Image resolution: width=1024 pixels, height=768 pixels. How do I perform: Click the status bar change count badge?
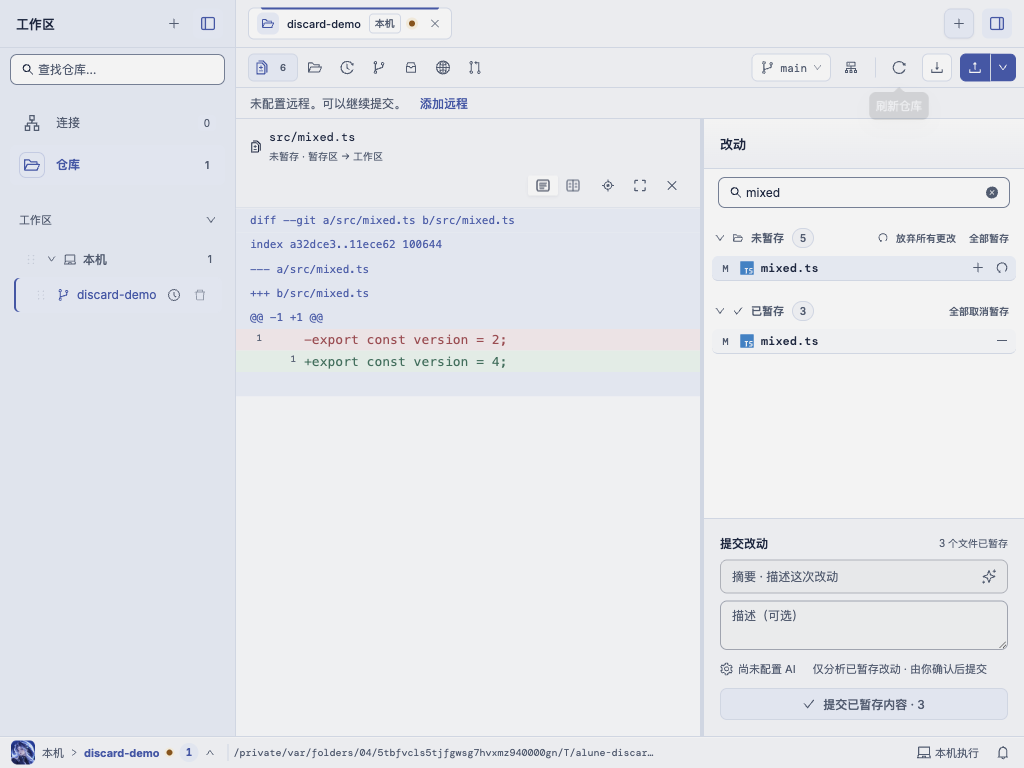point(189,752)
